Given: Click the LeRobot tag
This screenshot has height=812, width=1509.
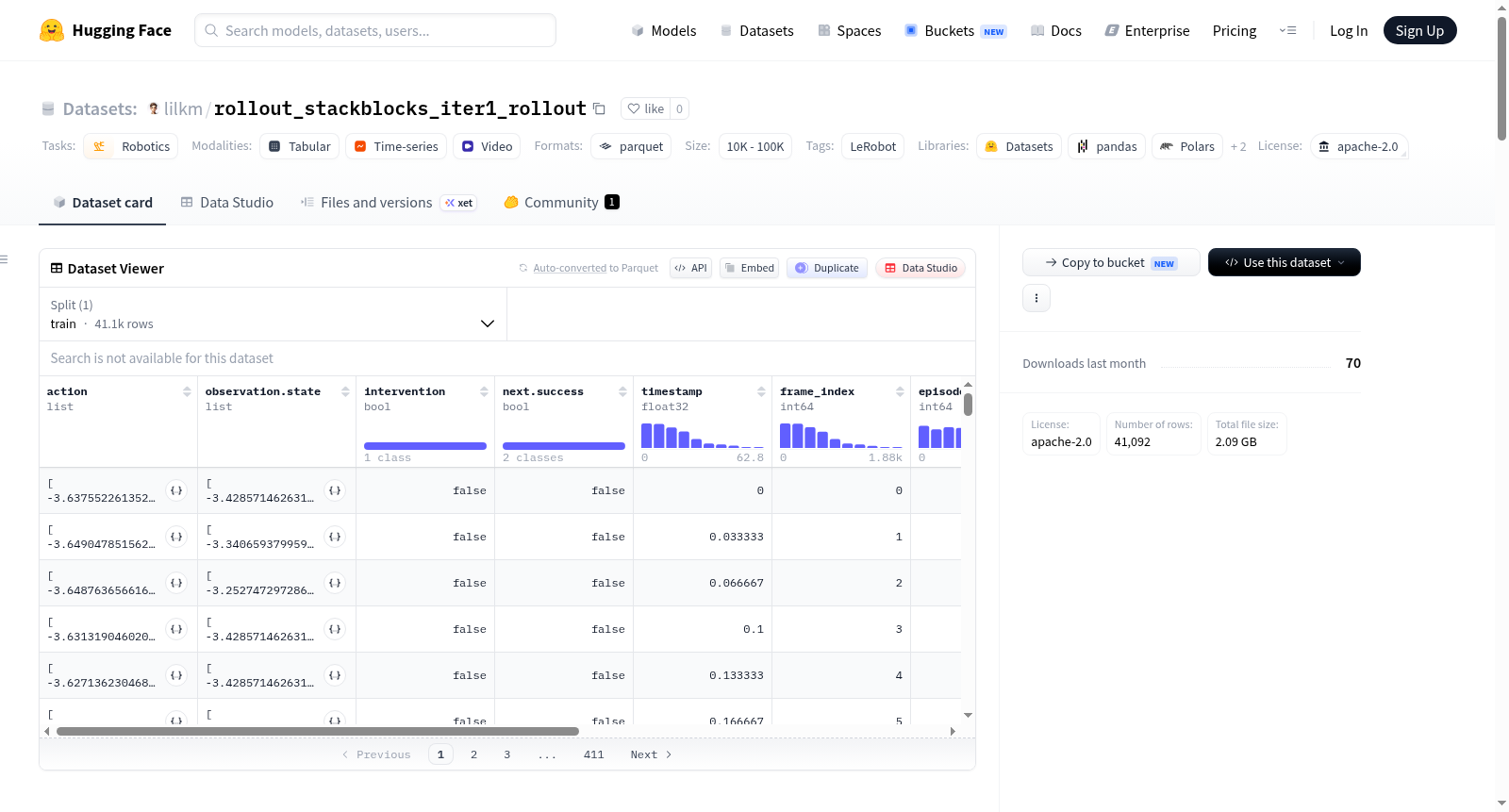Looking at the screenshot, I should 872,146.
